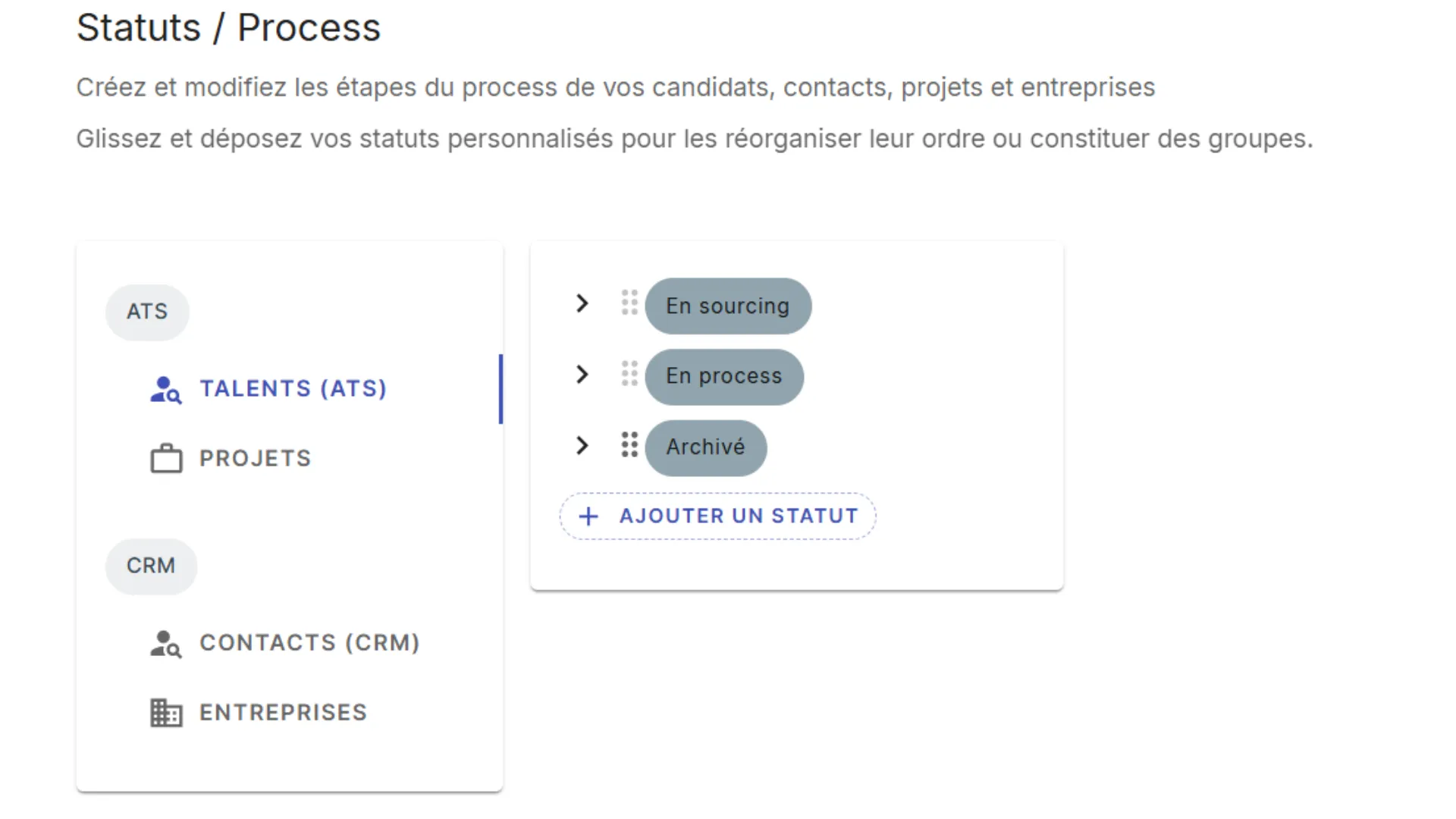
Task: Click AJOUTER UN STATUT
Action: coord(717,516)
